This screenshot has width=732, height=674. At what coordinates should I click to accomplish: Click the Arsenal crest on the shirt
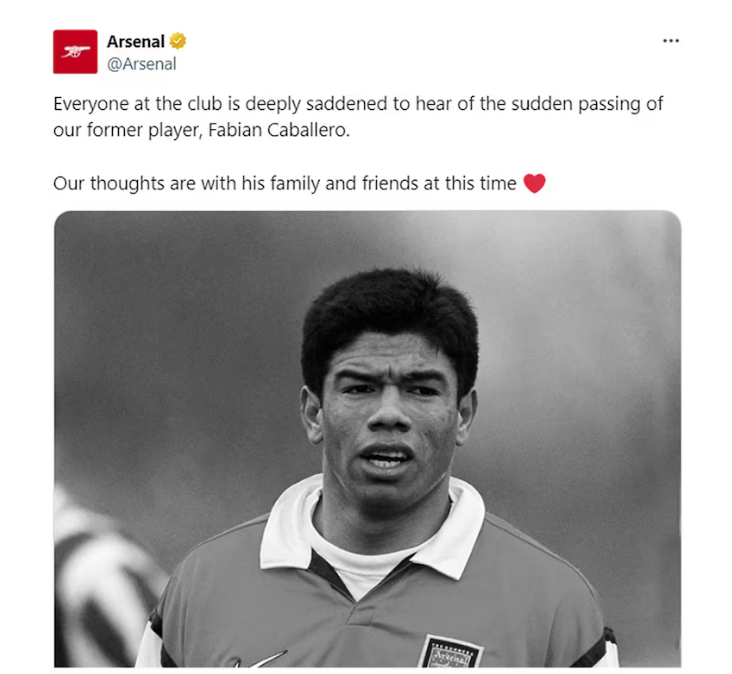[x=450, y=652]
